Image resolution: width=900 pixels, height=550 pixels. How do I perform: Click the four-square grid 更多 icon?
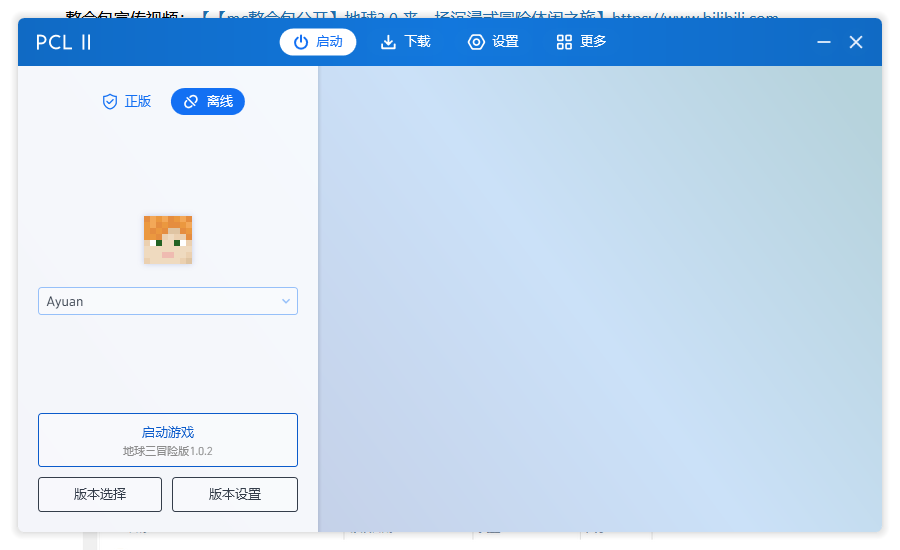564,42
